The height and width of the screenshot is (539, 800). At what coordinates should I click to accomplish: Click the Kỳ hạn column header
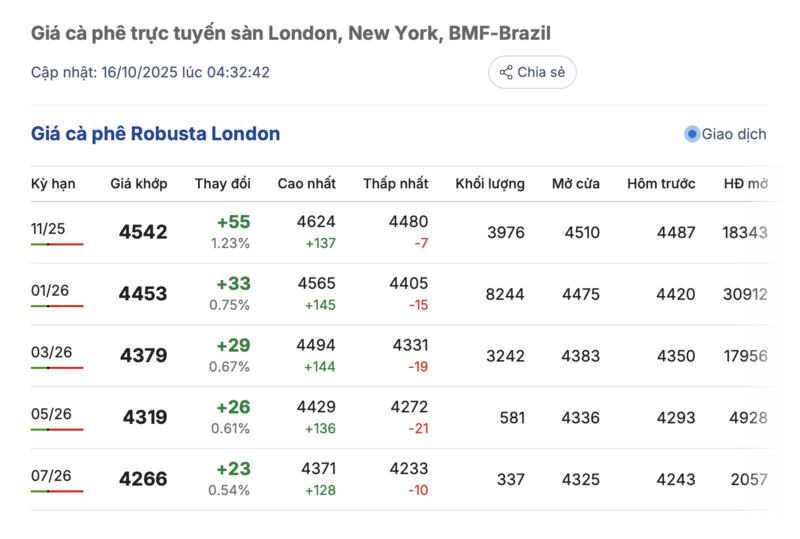pyautogui.click(x=53, y=184)
